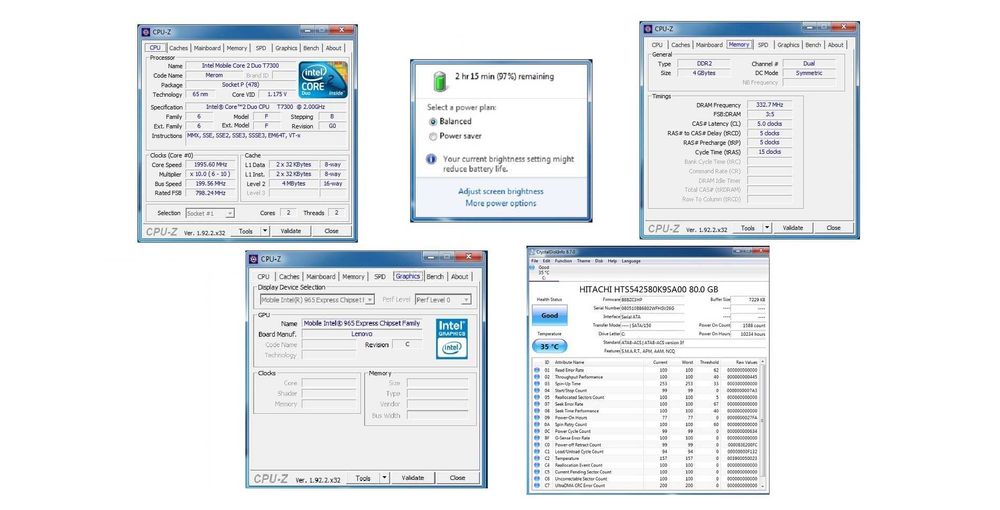Image resolution: width=1000 pixels, height=510 pixels.
Task: Click the Lenovo board manufacturer value
Action: click(362, 334)
